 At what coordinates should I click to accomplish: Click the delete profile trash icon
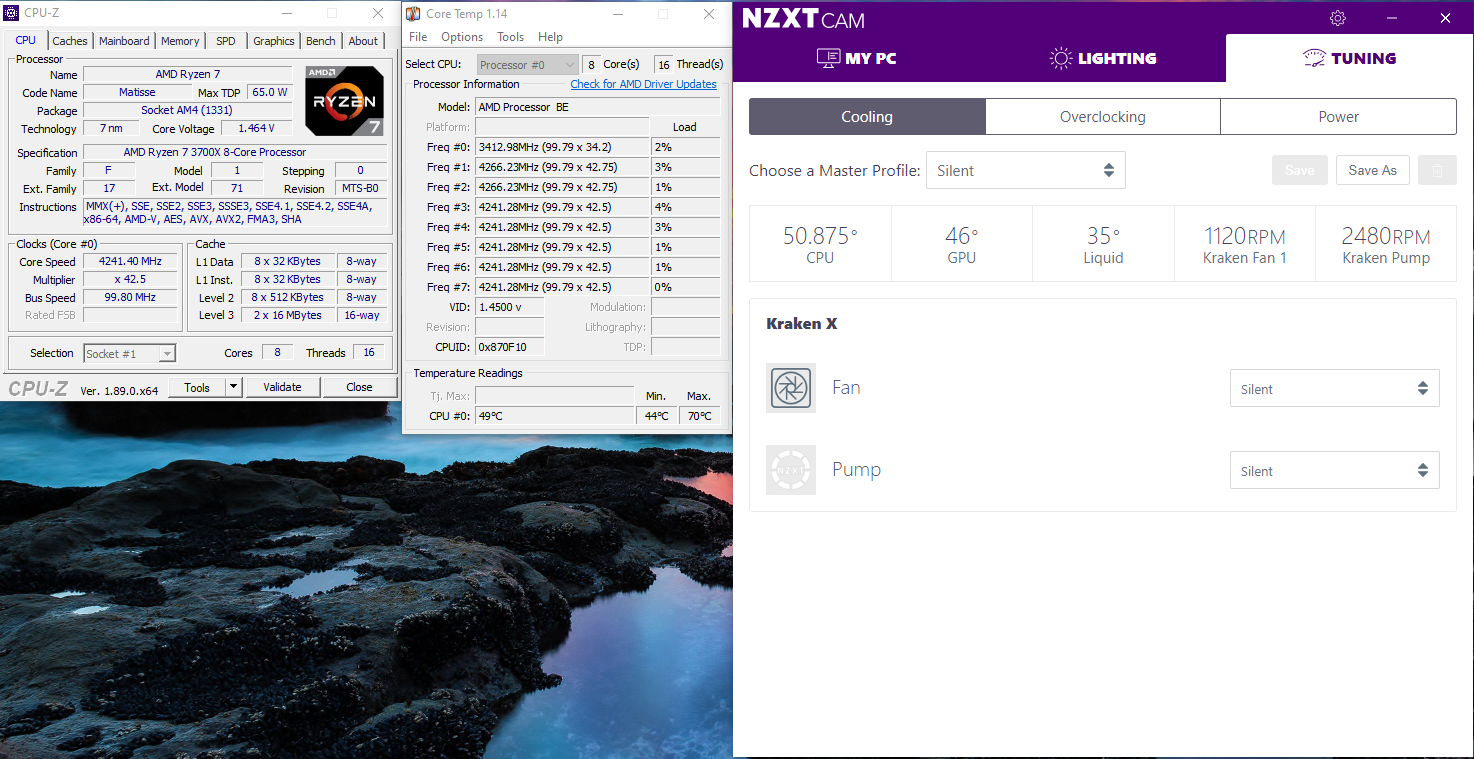[1437, 170]
